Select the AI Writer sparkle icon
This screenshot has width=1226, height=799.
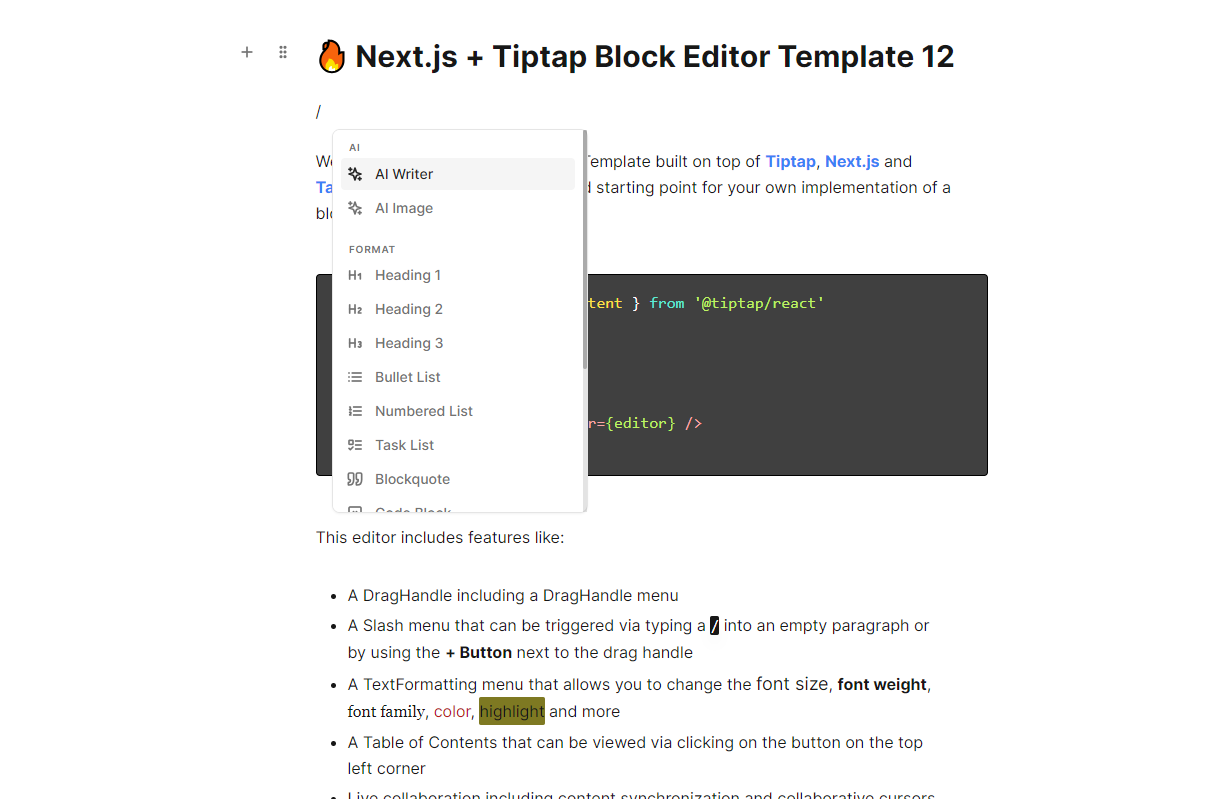point(355,173)
